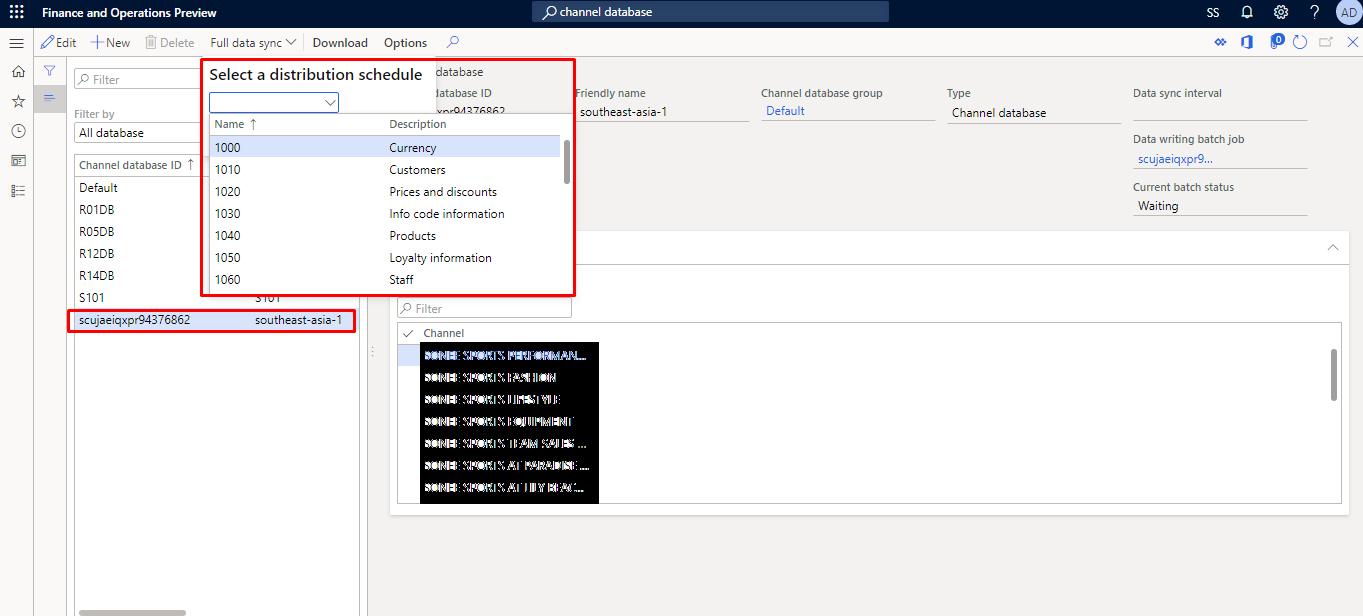
Task: Go to the Home dashboard icon
Action: click(18, 72)
